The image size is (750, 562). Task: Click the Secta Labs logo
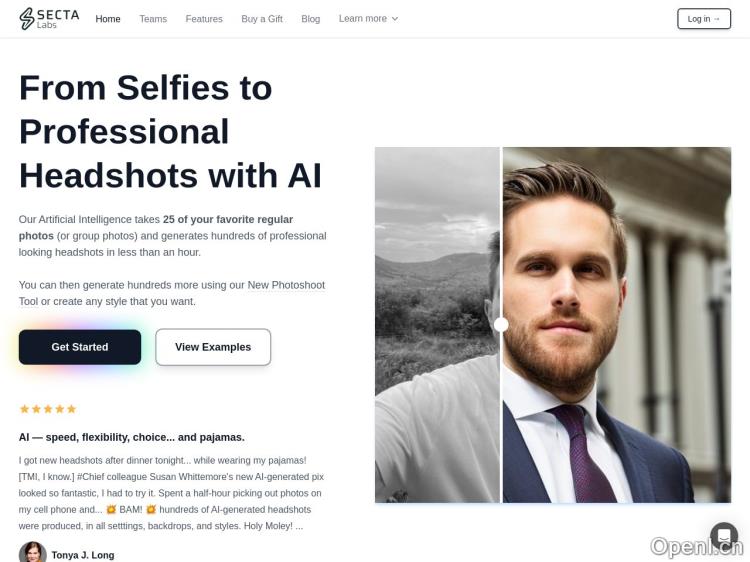point(49,19)
